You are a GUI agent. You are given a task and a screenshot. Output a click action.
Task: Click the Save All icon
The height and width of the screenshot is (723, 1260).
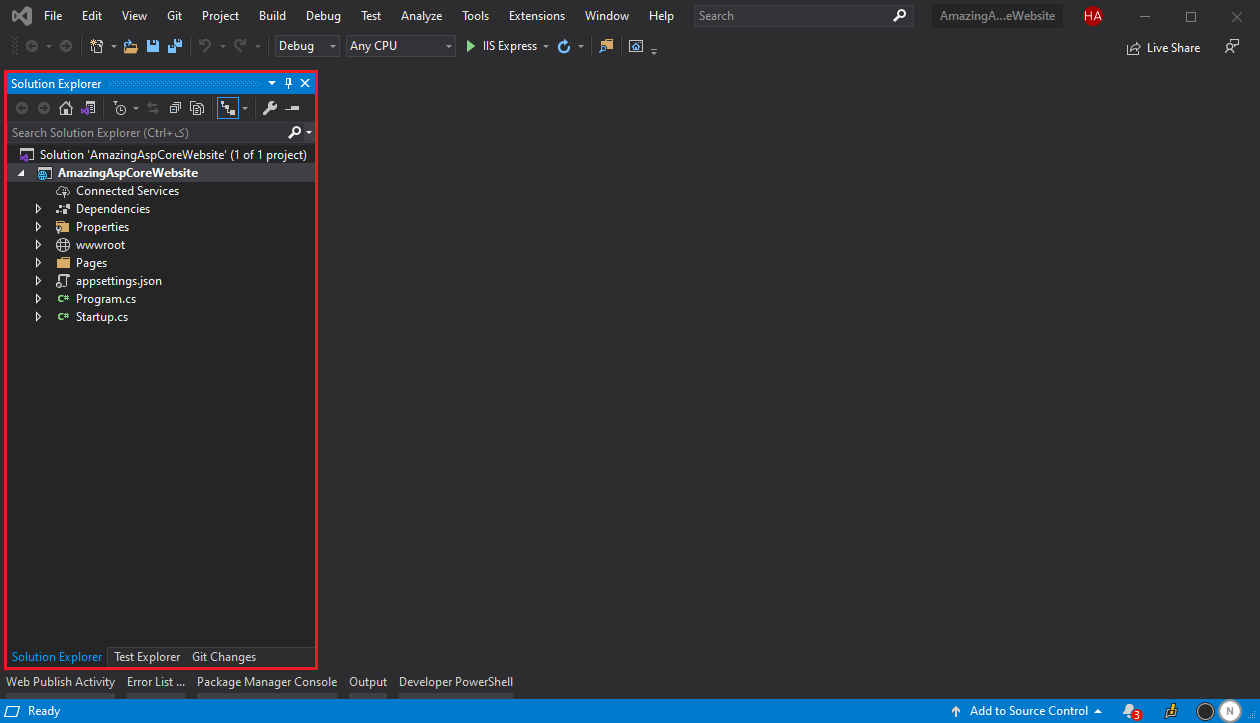[175, 46]
